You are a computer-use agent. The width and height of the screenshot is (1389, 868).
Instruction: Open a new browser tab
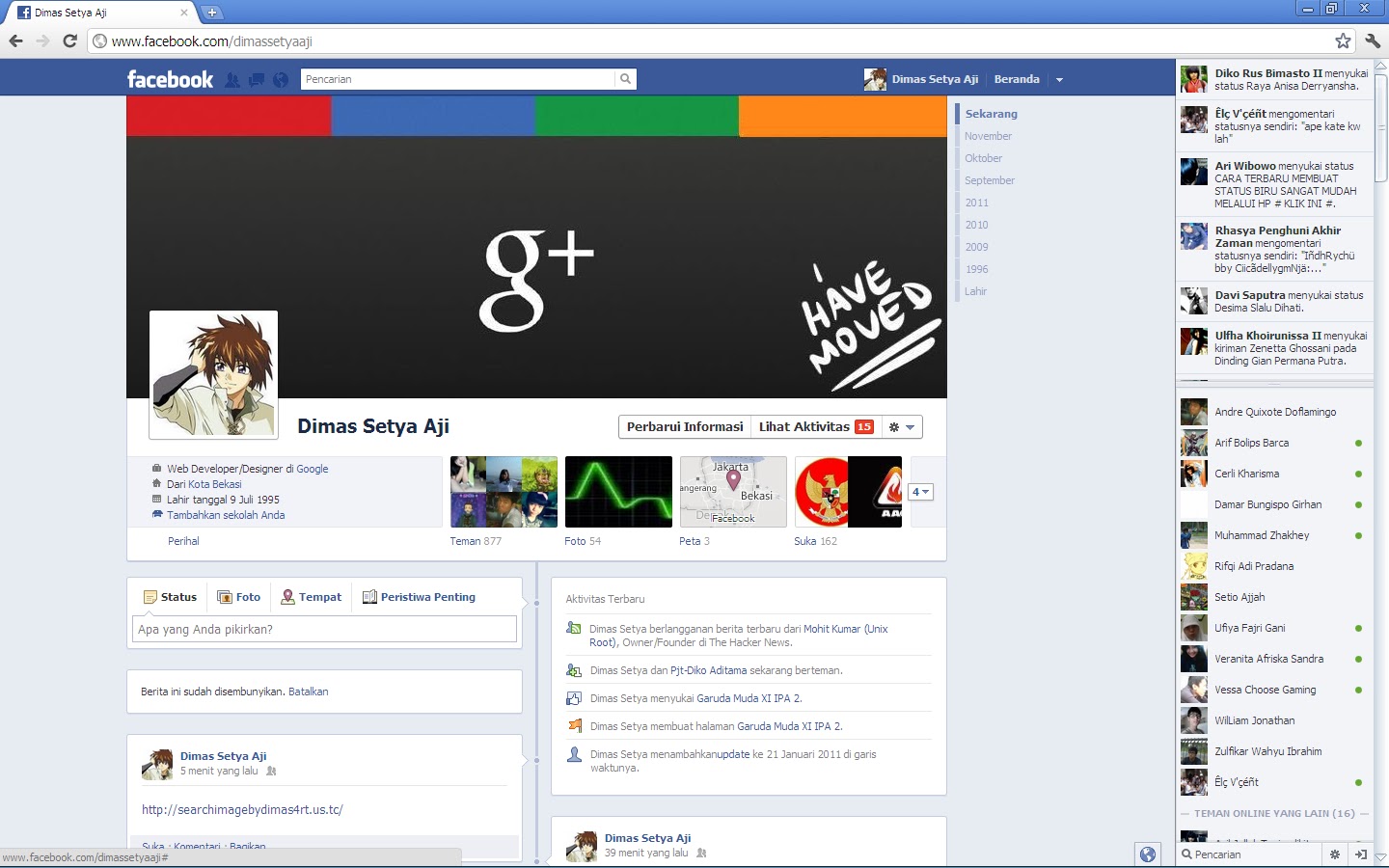(212, 13)
